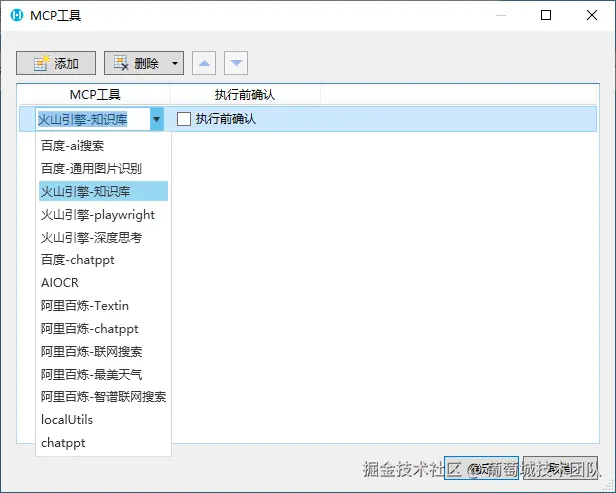Viewport: 616px width, 493px height.
Task: Select 火山引擎-深度思考 from the list
Action: [x=103, y=237]
